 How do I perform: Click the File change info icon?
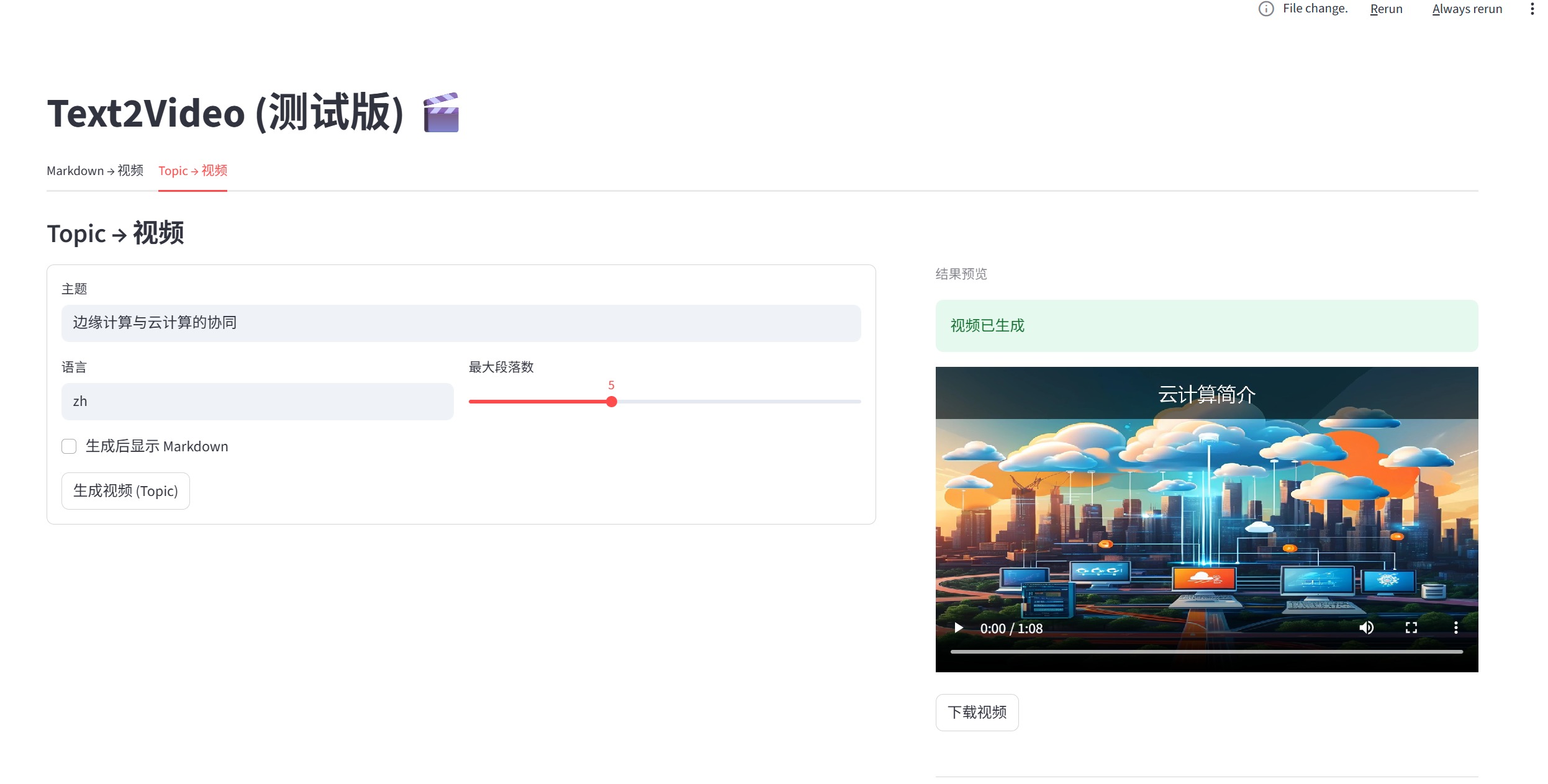(x=1265, y=9)
